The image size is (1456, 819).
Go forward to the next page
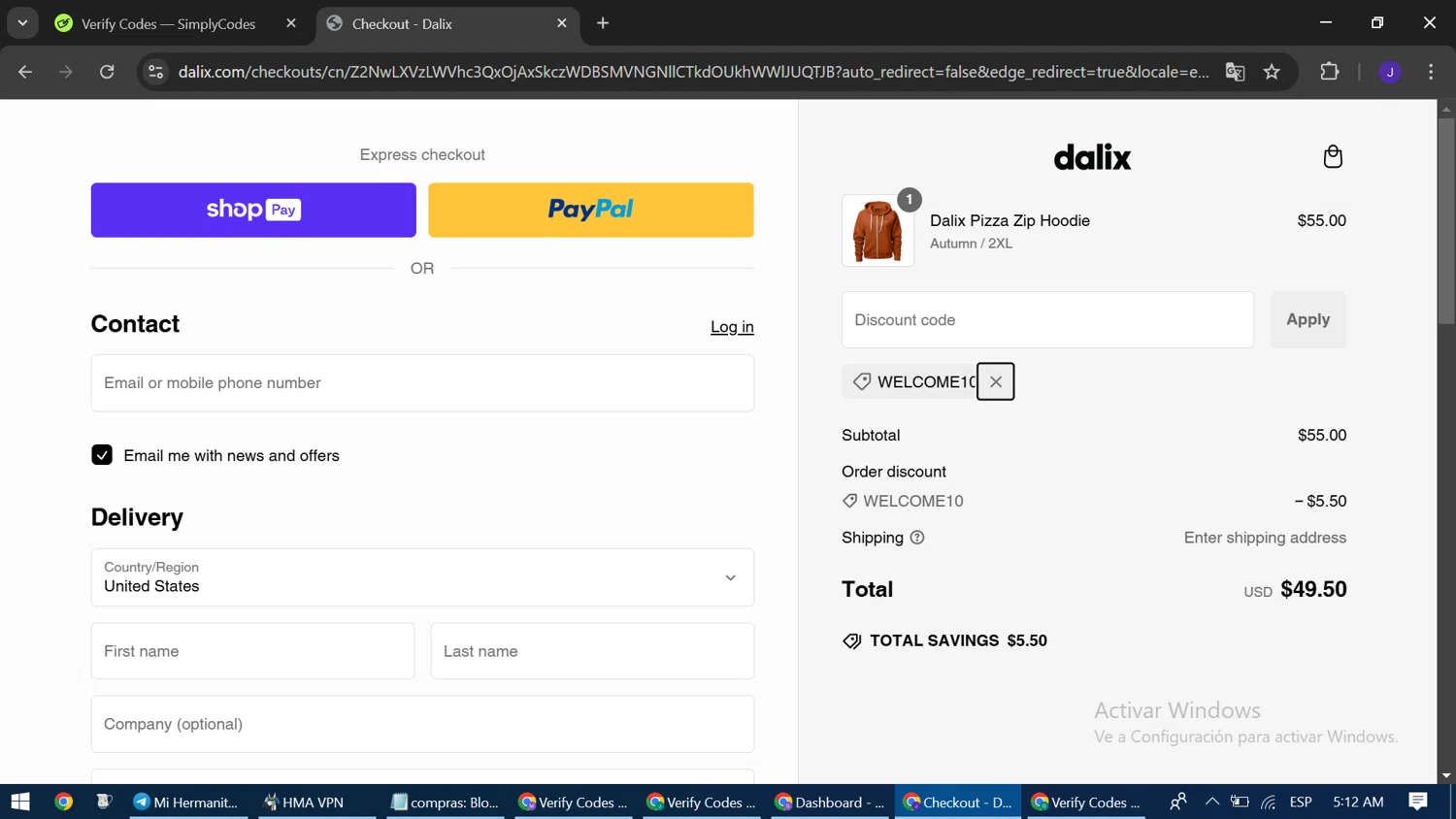66,72
